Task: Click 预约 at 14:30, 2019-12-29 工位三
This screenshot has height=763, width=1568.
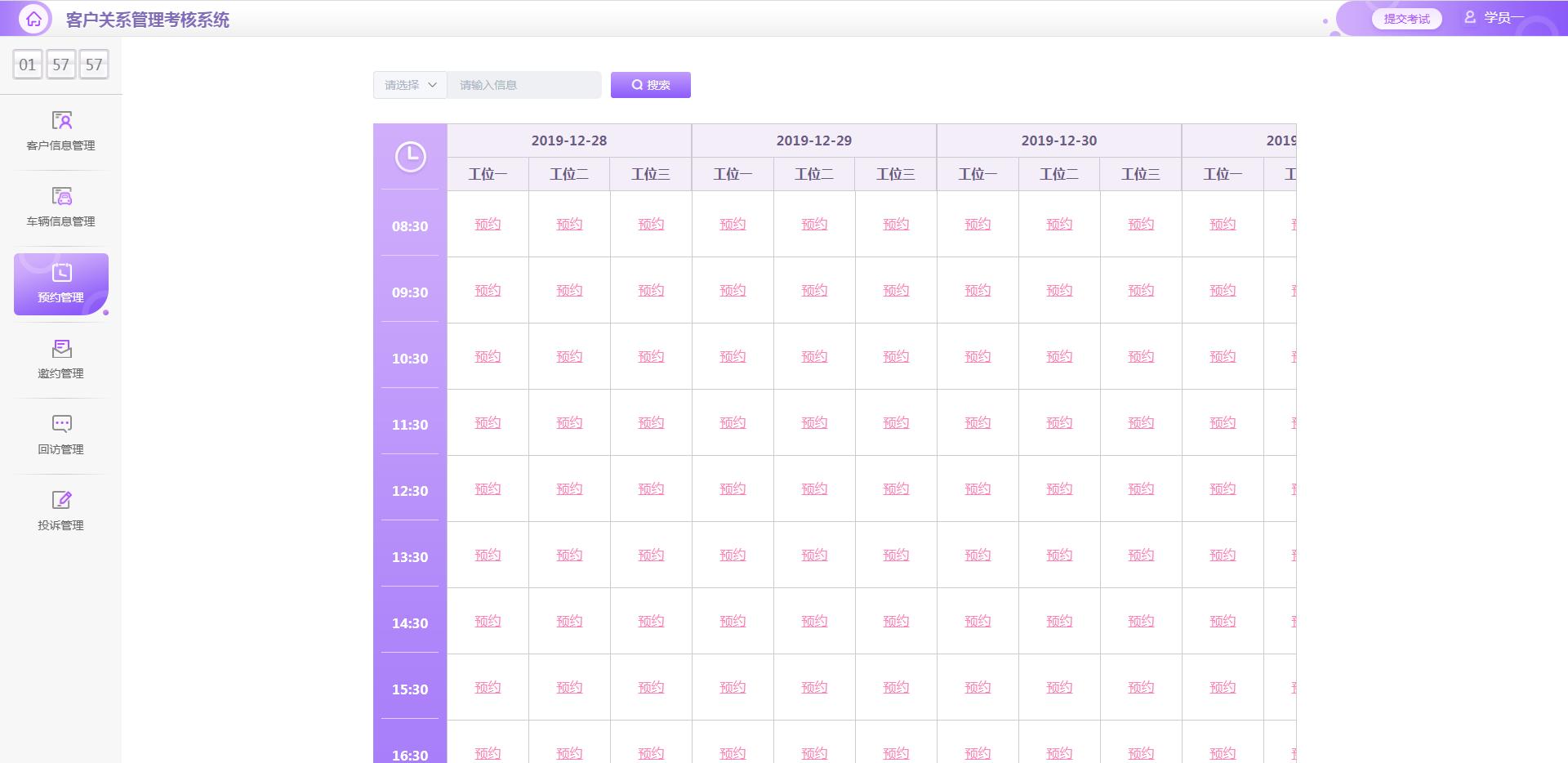Action: coord(896,621)
